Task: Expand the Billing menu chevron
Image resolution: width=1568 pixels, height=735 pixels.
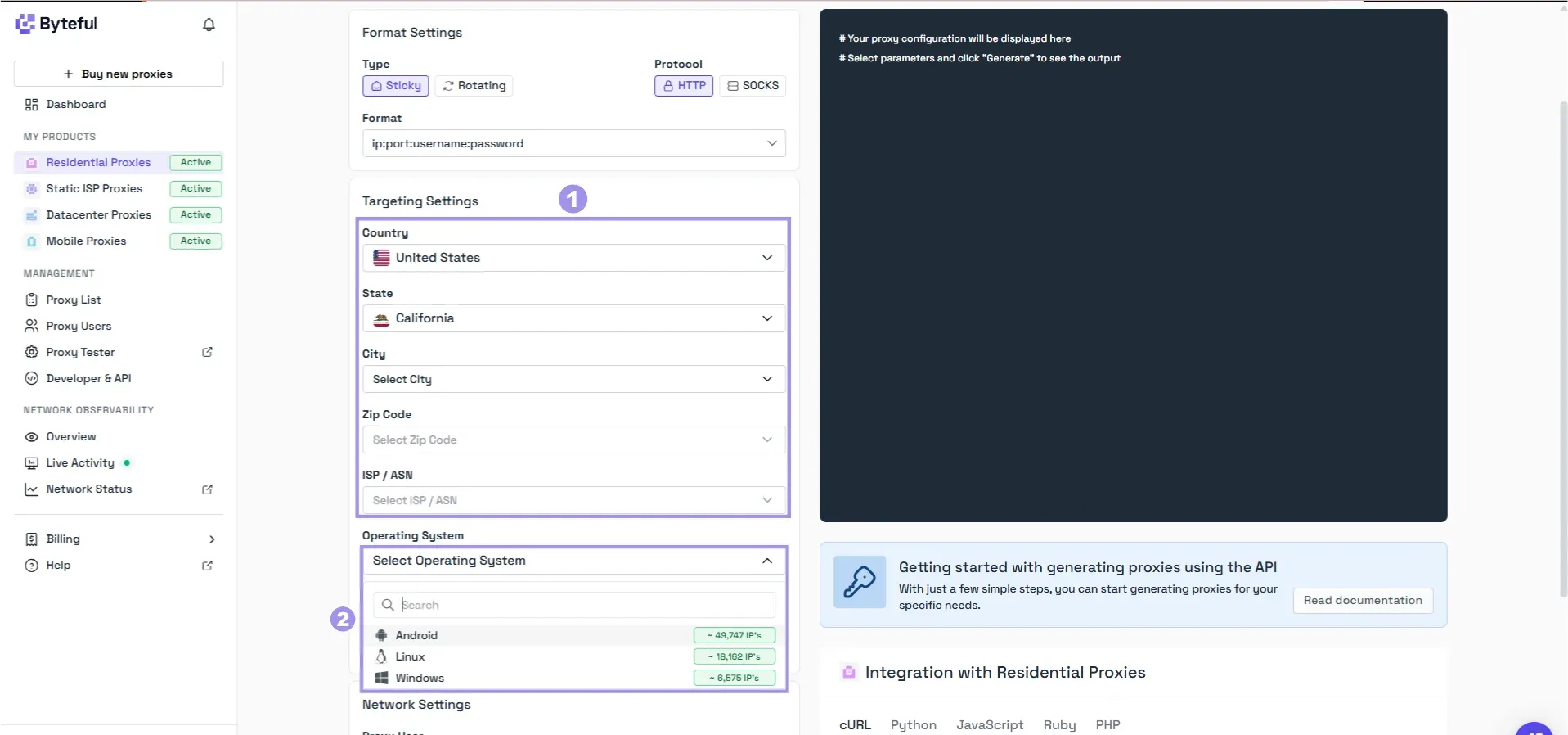Action: [x=212, y=539]
